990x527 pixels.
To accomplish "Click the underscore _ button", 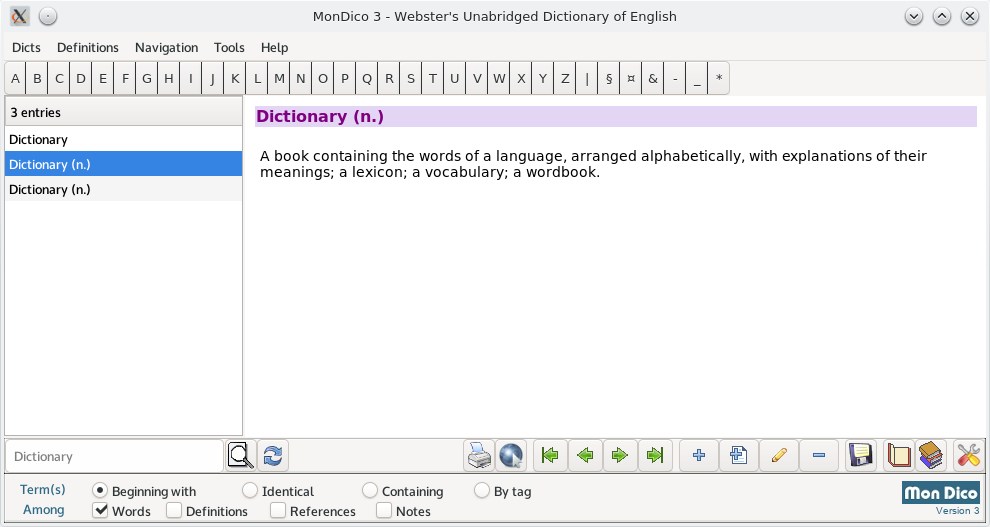I will coord(696,78).
